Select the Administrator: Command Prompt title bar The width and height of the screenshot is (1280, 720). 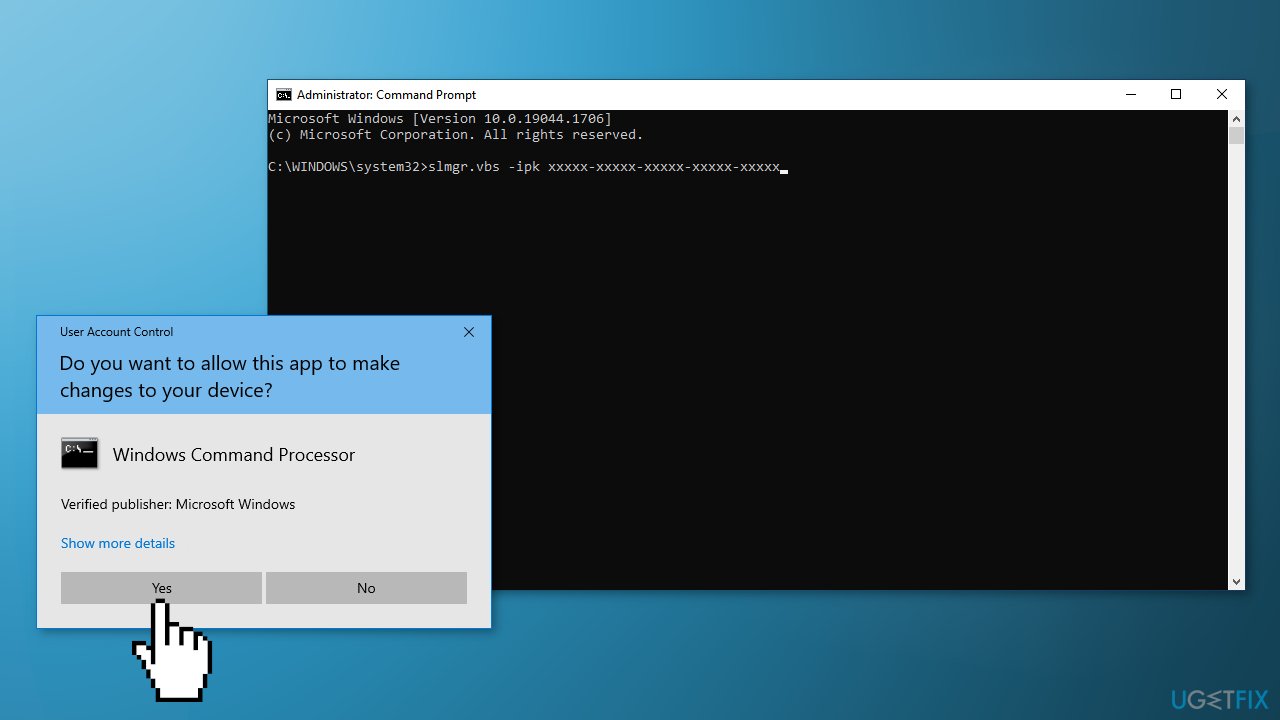[x=700, y=94]
